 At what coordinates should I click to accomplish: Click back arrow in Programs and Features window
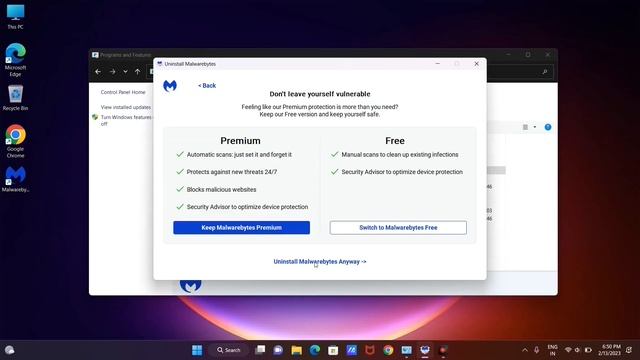[x=98, y=72]
